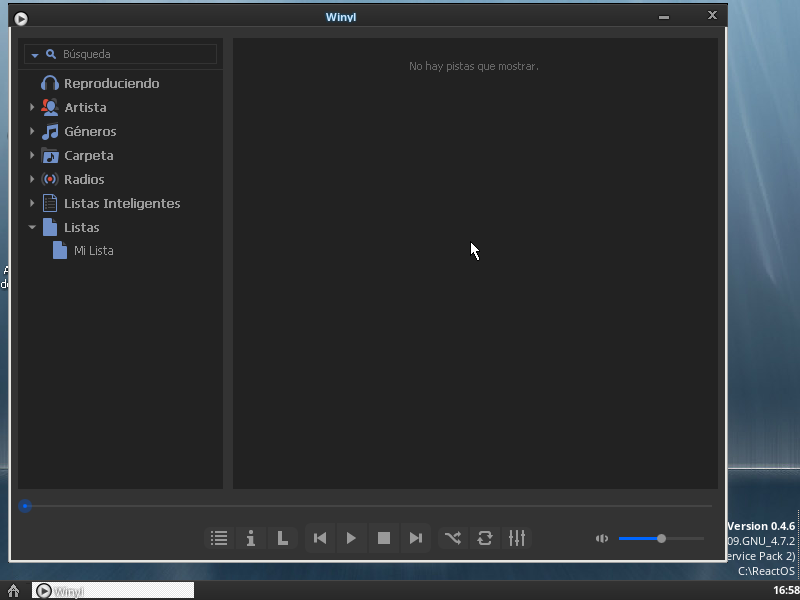The height and width of the screenshot is (600, 800).
Task: Close the Winyl window
Action: tap(712, 15)
